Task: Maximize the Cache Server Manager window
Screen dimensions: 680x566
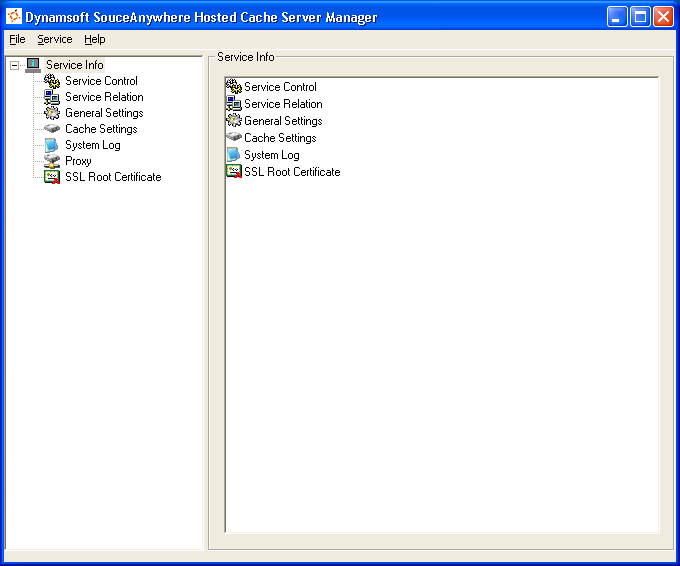Action: 640,16
